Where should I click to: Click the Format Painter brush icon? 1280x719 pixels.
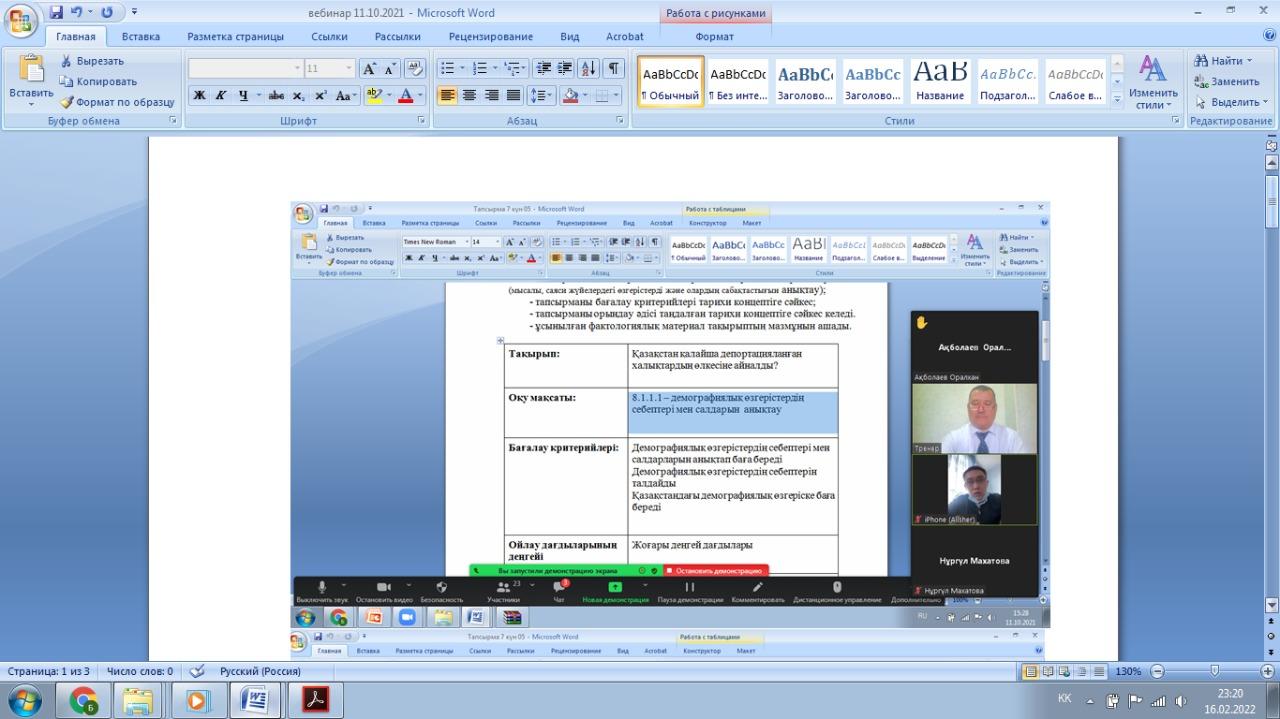67,102
